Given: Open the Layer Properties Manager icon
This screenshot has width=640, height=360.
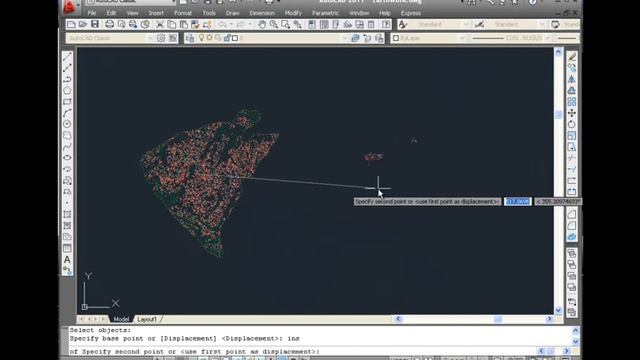Looking at the screenshot, I should (x=190, y=38).
